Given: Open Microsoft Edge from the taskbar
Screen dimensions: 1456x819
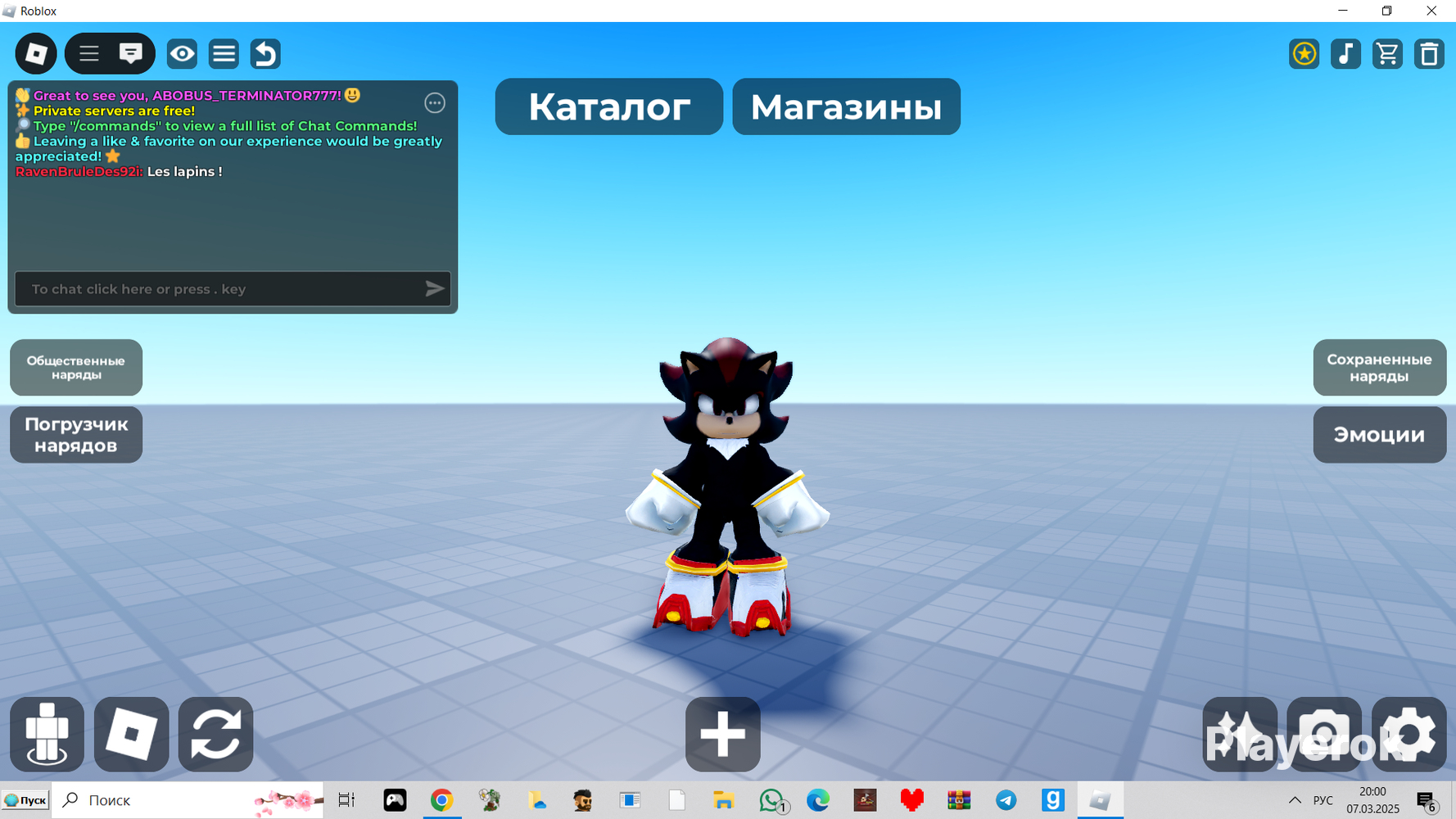Looking at the screenshot, I should point(818,800).
